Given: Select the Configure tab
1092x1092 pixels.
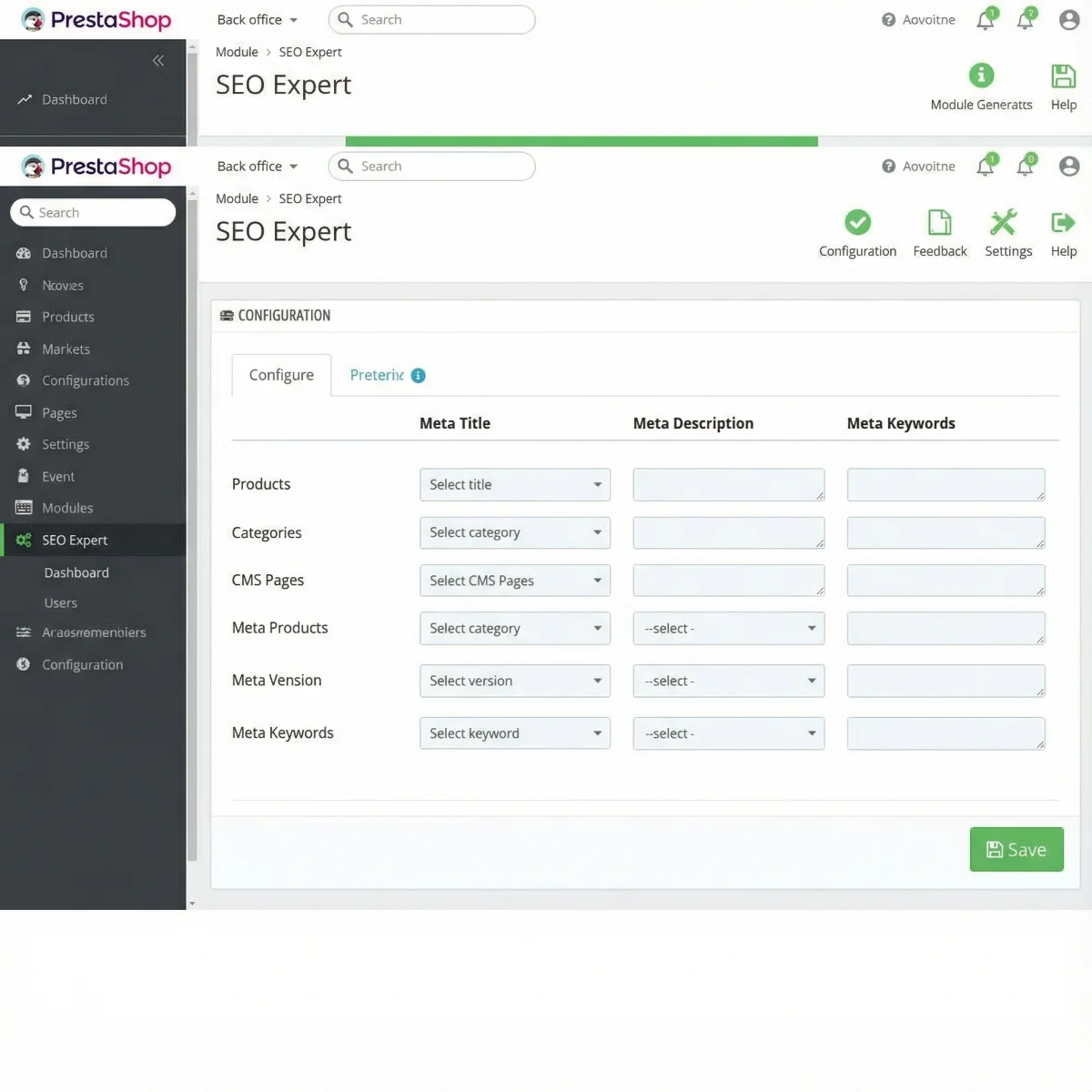Looking at the screenshot, I should 280,375.
